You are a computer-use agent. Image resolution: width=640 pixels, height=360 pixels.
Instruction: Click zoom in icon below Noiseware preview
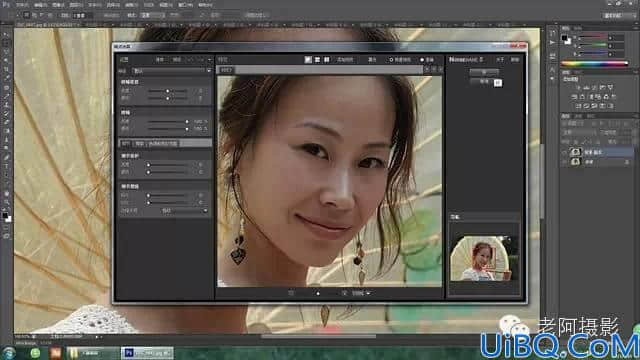pos(344,293)
